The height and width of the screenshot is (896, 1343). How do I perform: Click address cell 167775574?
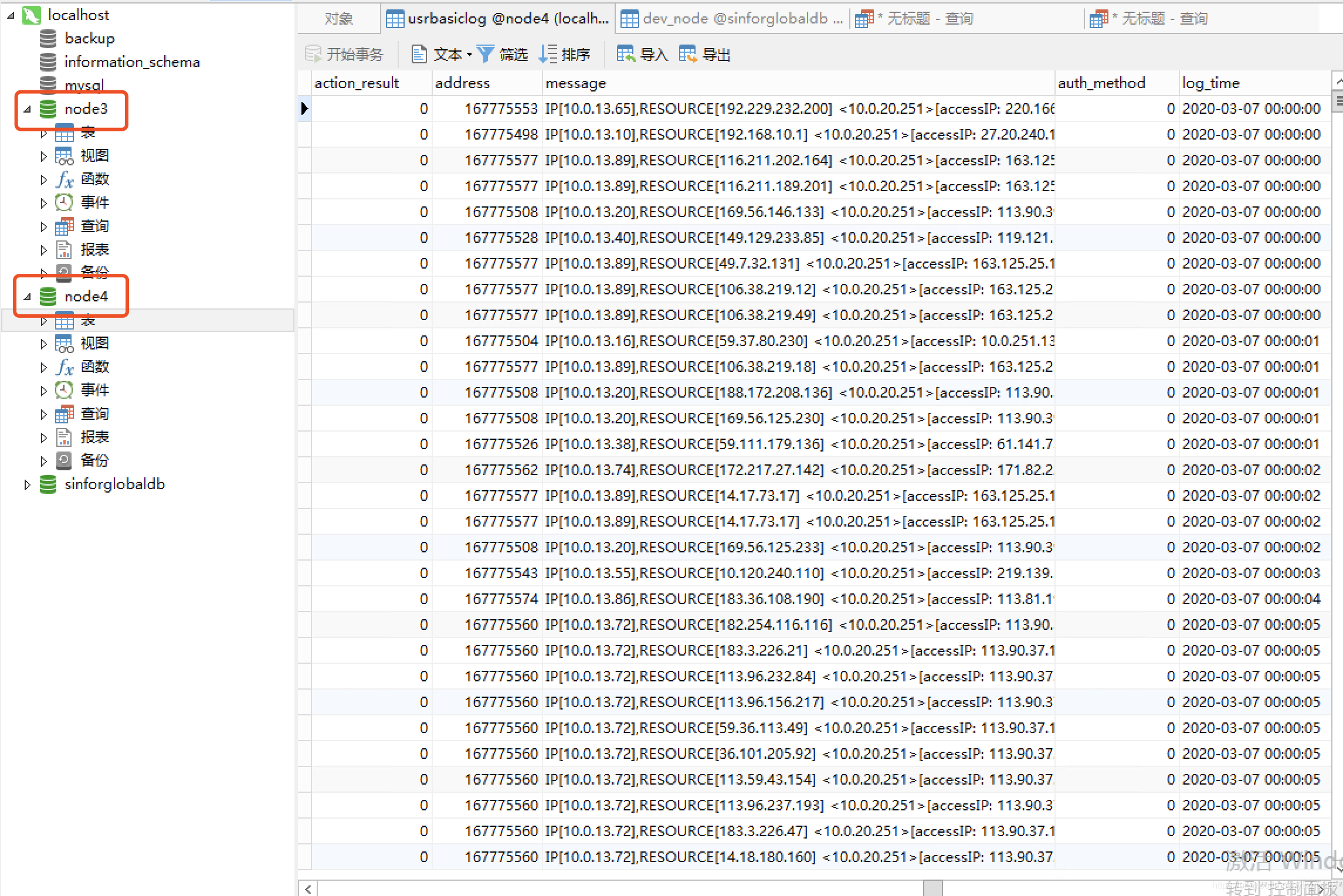487,599
